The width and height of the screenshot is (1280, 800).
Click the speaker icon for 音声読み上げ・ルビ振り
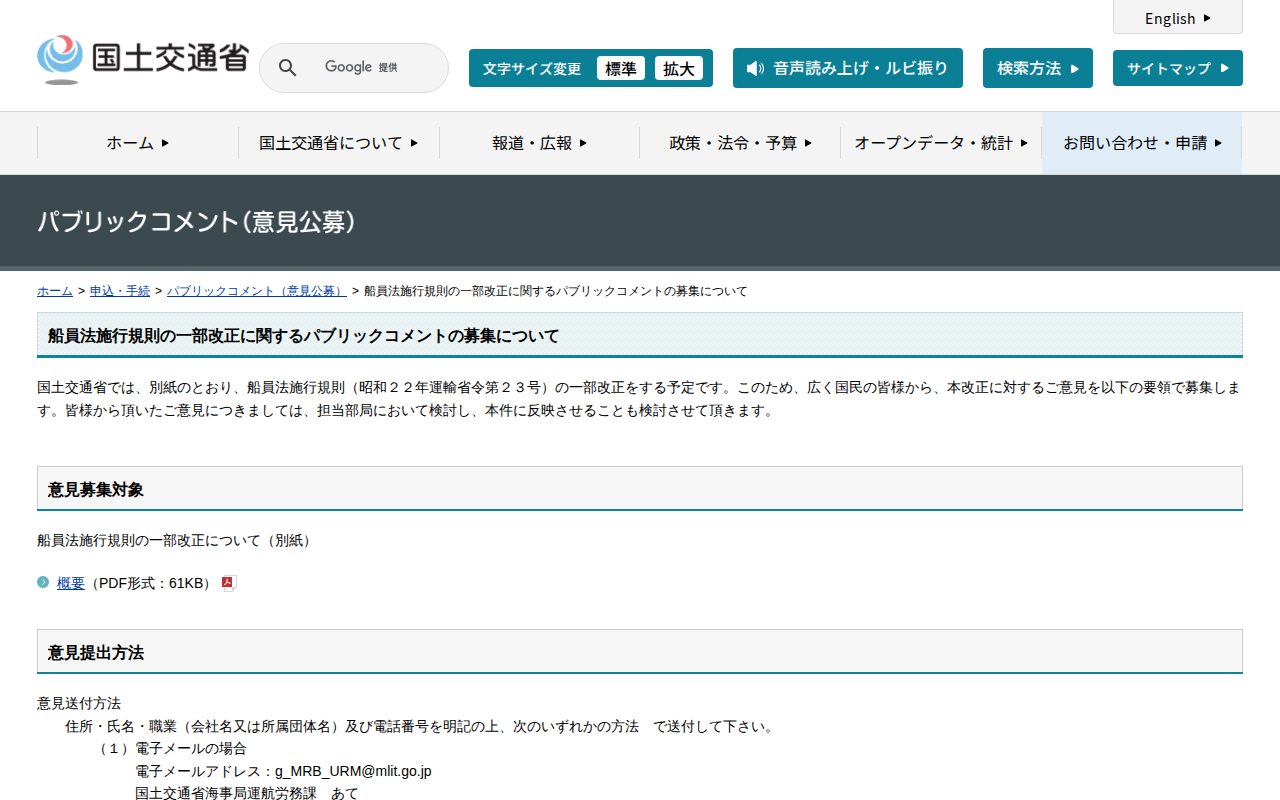pyautogui.click(x=755, y=68)
